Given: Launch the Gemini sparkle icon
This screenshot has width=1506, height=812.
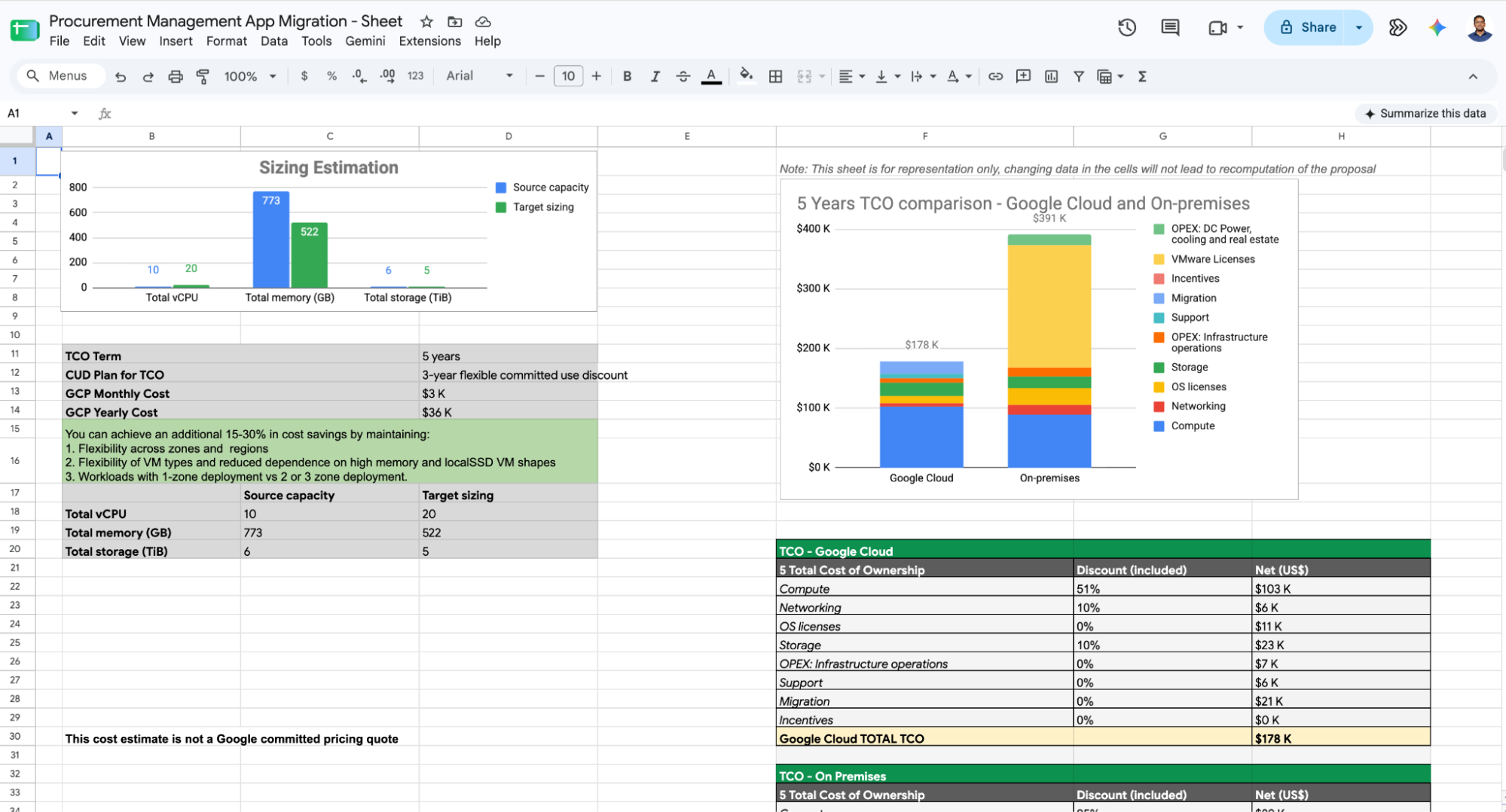Looking at the screenshot, I should click(1437, 28).
